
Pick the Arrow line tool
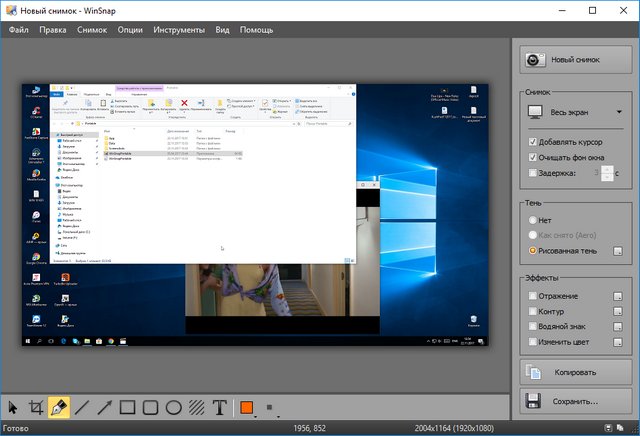[105, 408]
